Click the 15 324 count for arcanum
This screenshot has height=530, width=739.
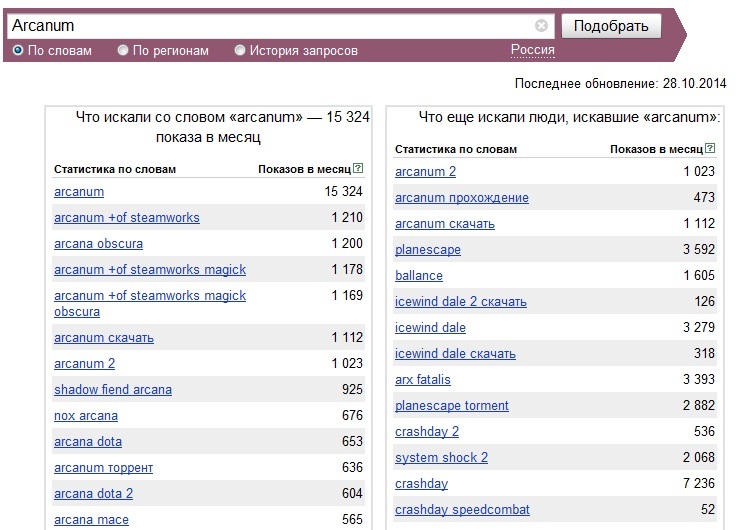(343, 191)
